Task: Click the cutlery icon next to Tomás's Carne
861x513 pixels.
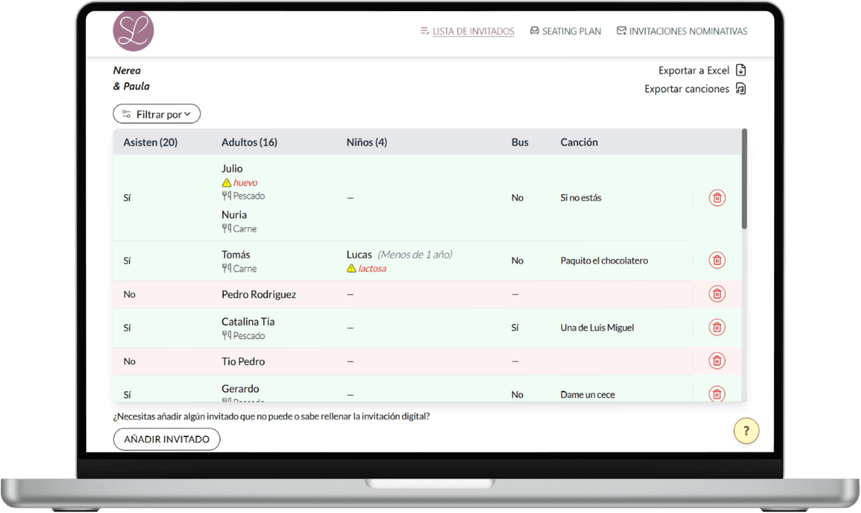Action: [226, 269]
